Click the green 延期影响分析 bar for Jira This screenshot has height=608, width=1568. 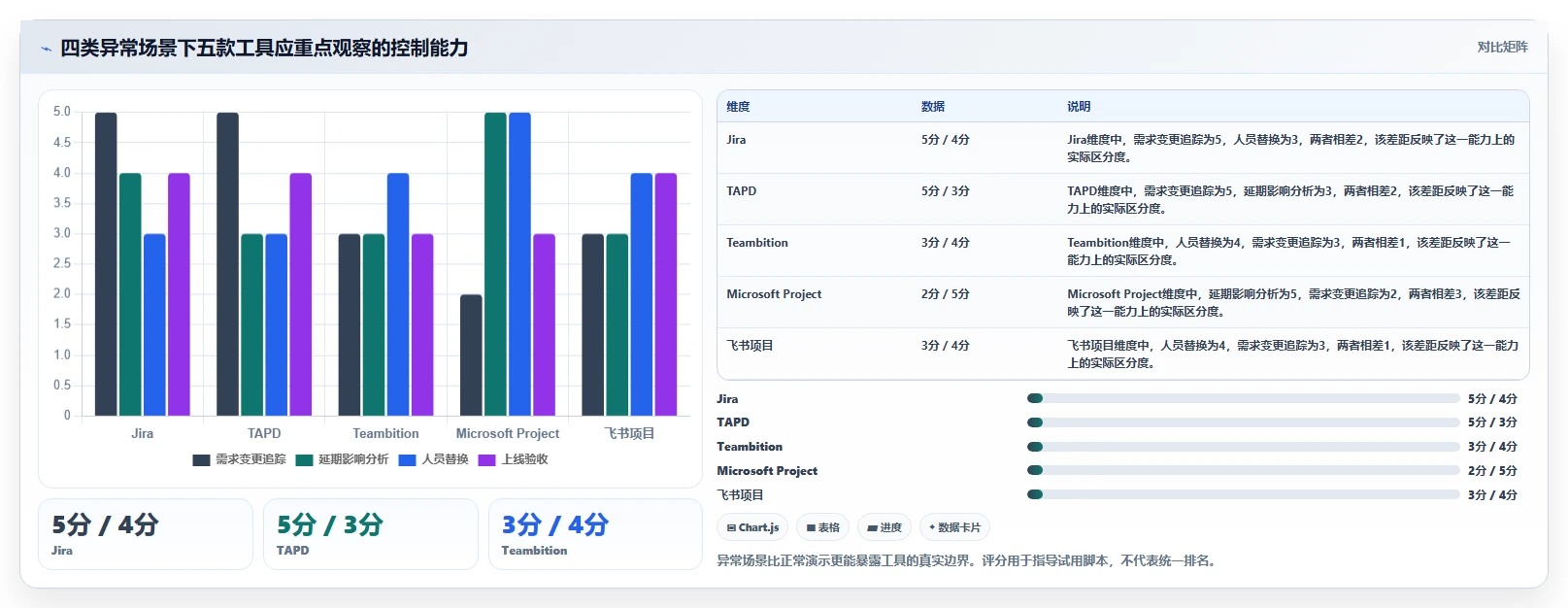pos(130,294)
